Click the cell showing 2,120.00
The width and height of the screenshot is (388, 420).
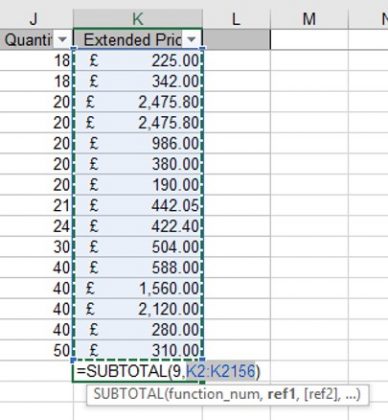pos(138,309)
